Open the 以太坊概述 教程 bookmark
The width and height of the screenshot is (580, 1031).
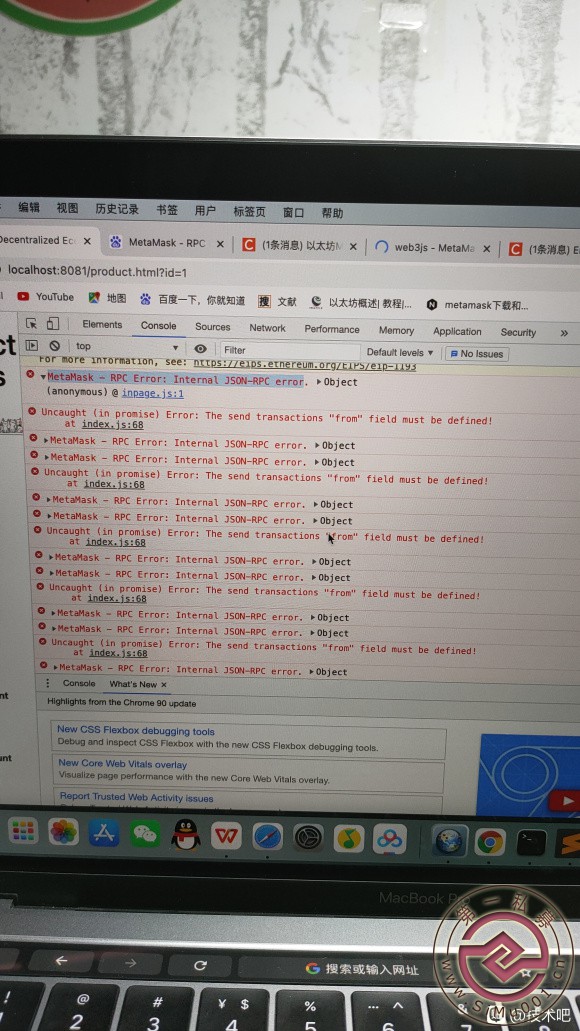pos(362,303)
